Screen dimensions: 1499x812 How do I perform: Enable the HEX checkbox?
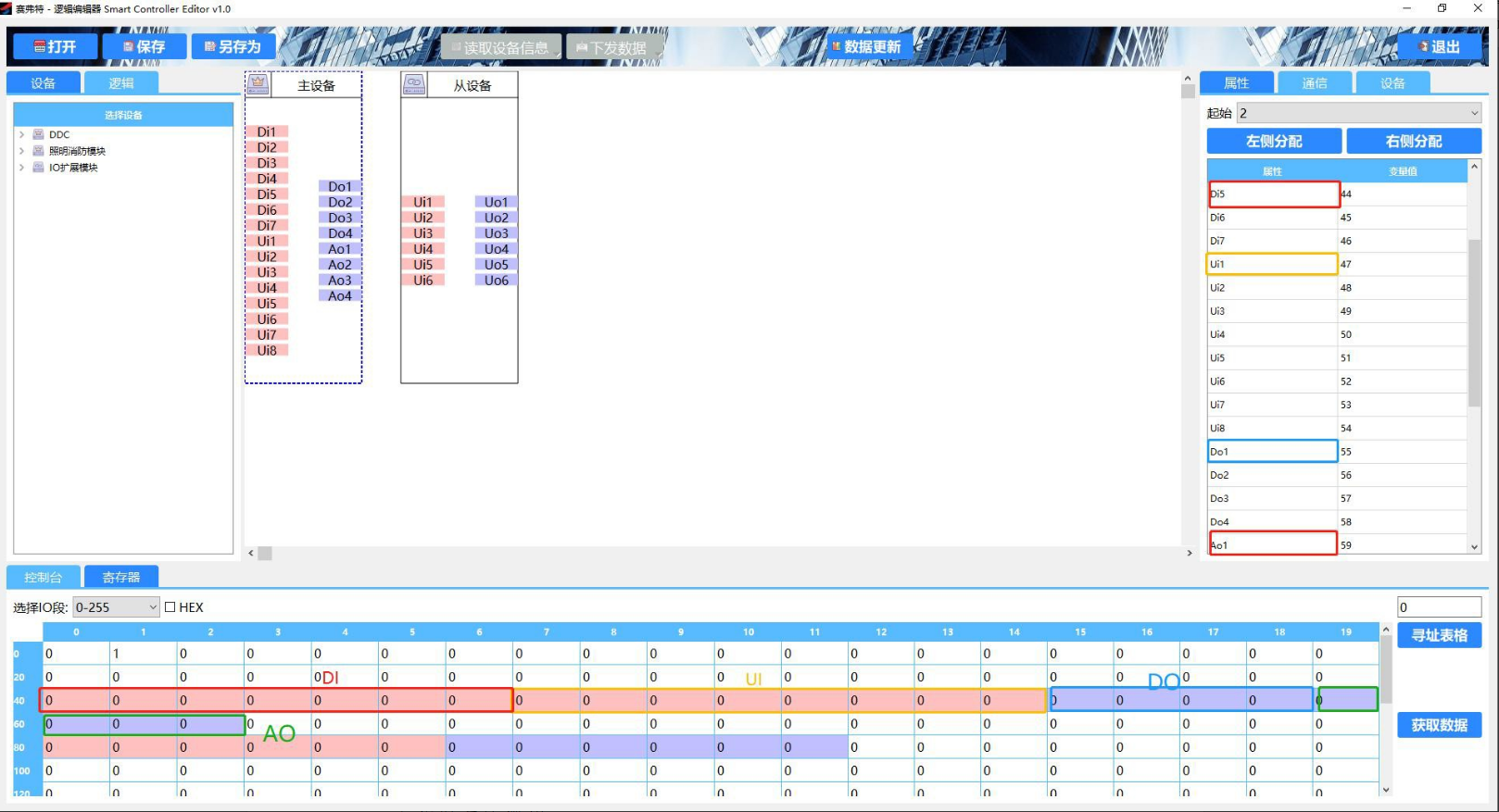(170, 607)
